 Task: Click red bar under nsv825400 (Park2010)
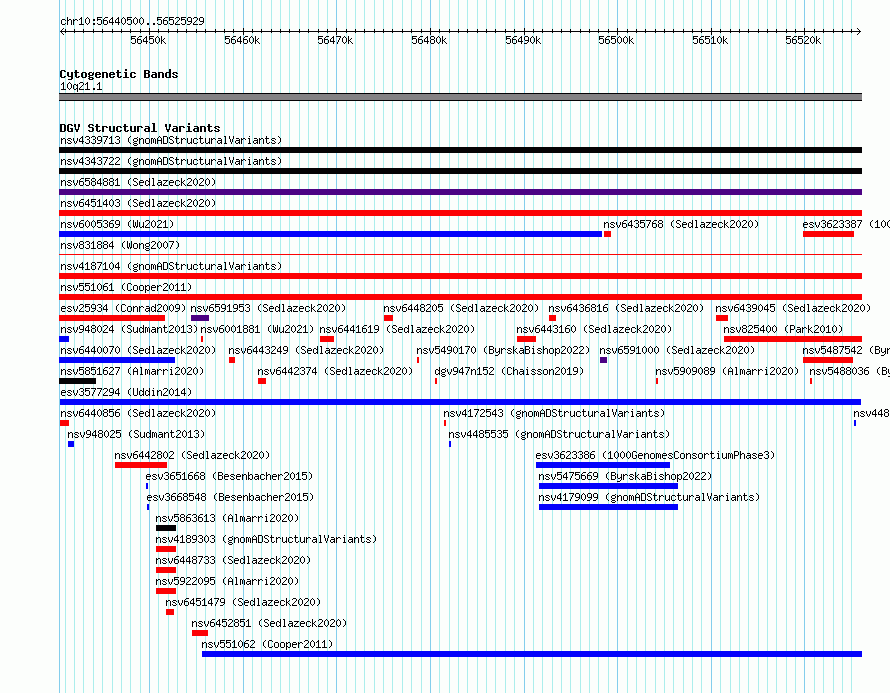coord(793,339)
